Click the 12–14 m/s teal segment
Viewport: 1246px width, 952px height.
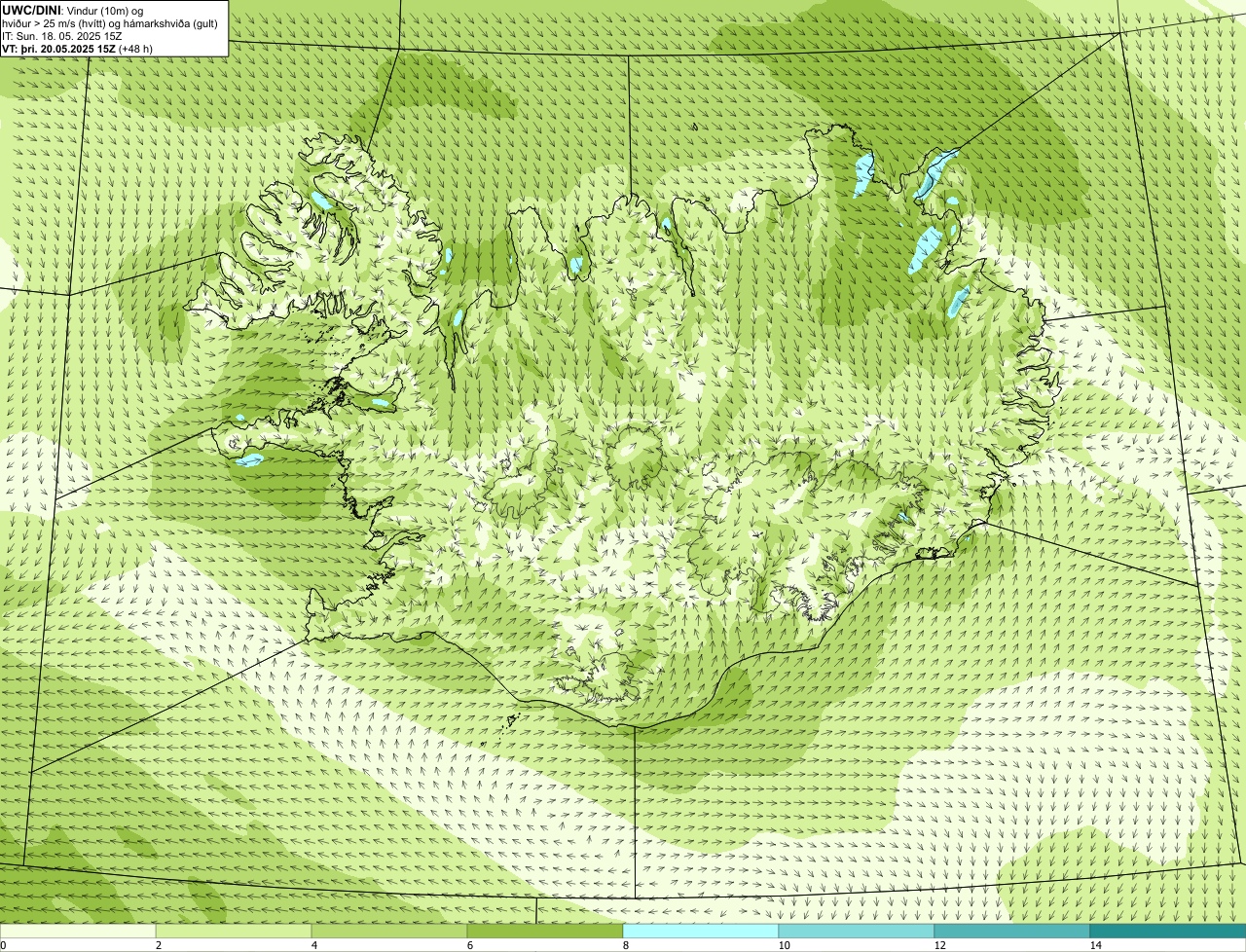click(1012, 931)
